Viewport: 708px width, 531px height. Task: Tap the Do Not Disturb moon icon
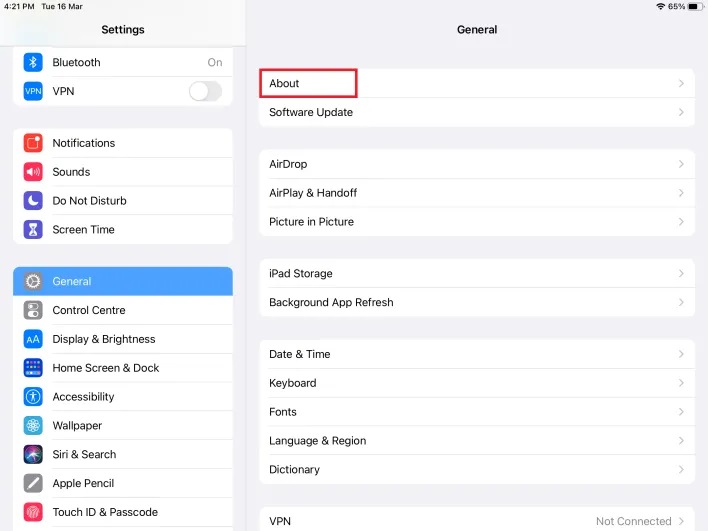coord(33,201)
